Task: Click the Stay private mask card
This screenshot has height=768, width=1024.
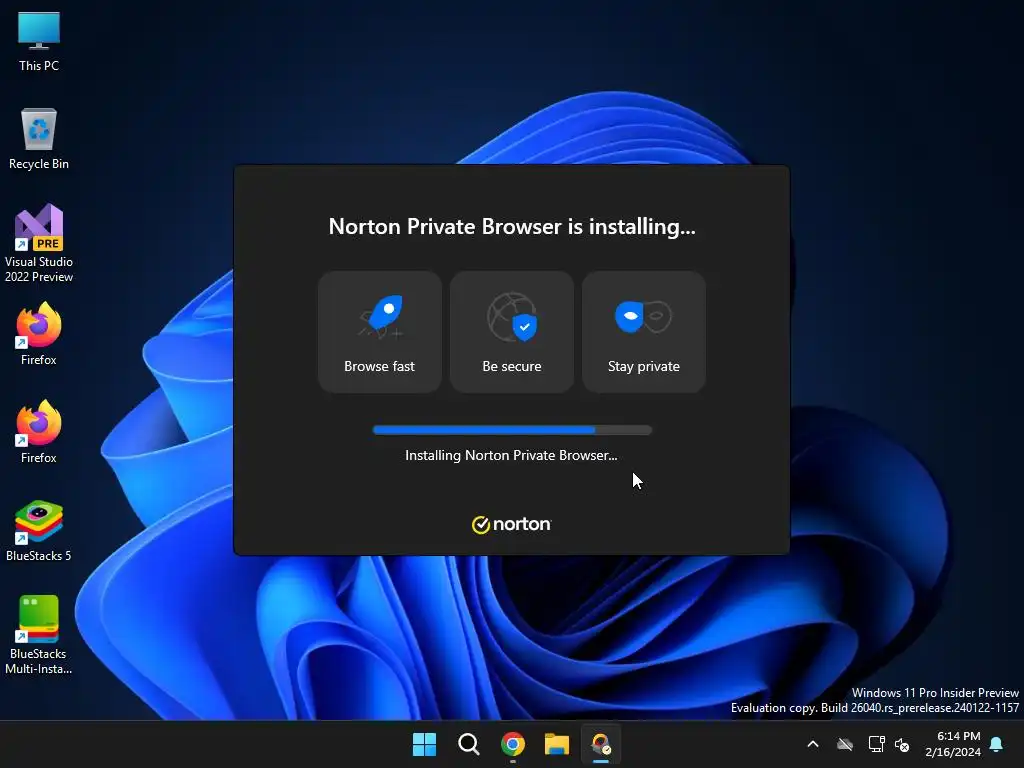Action: point(643,332)
